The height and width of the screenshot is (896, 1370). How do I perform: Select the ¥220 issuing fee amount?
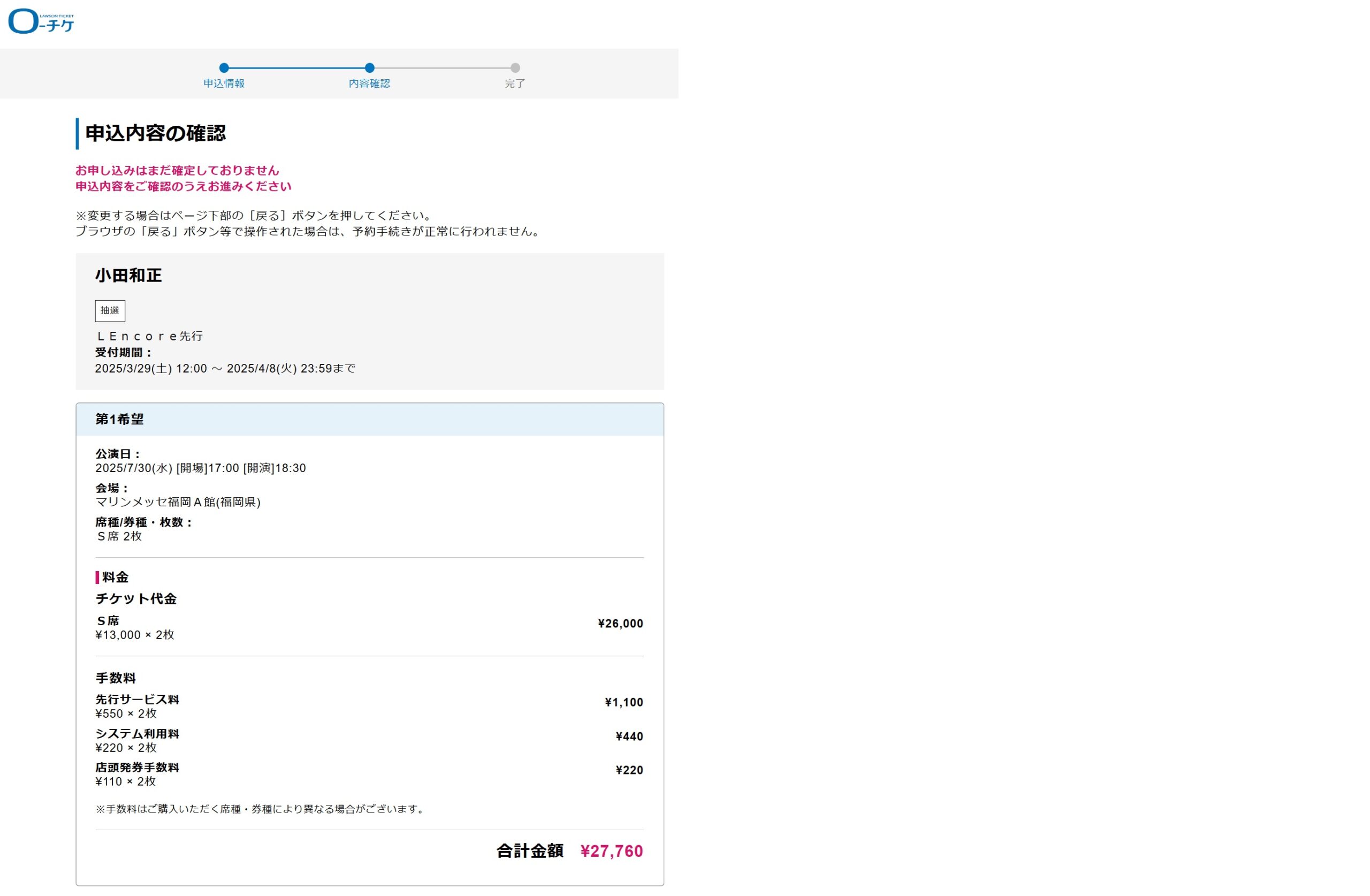629,770
